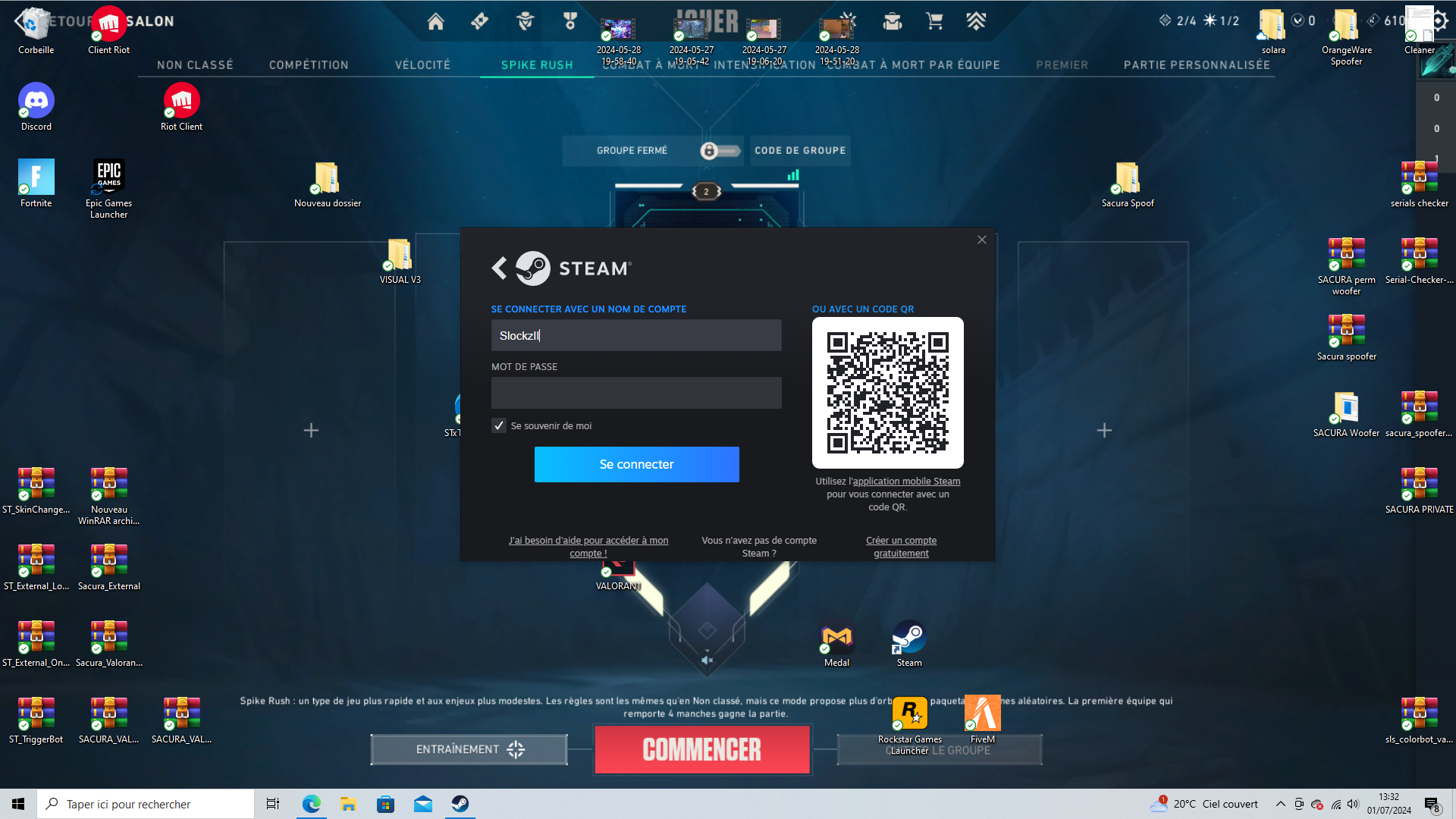Open the Valorant triple-chevron rank icon
1456x819 pixels.
976,21
